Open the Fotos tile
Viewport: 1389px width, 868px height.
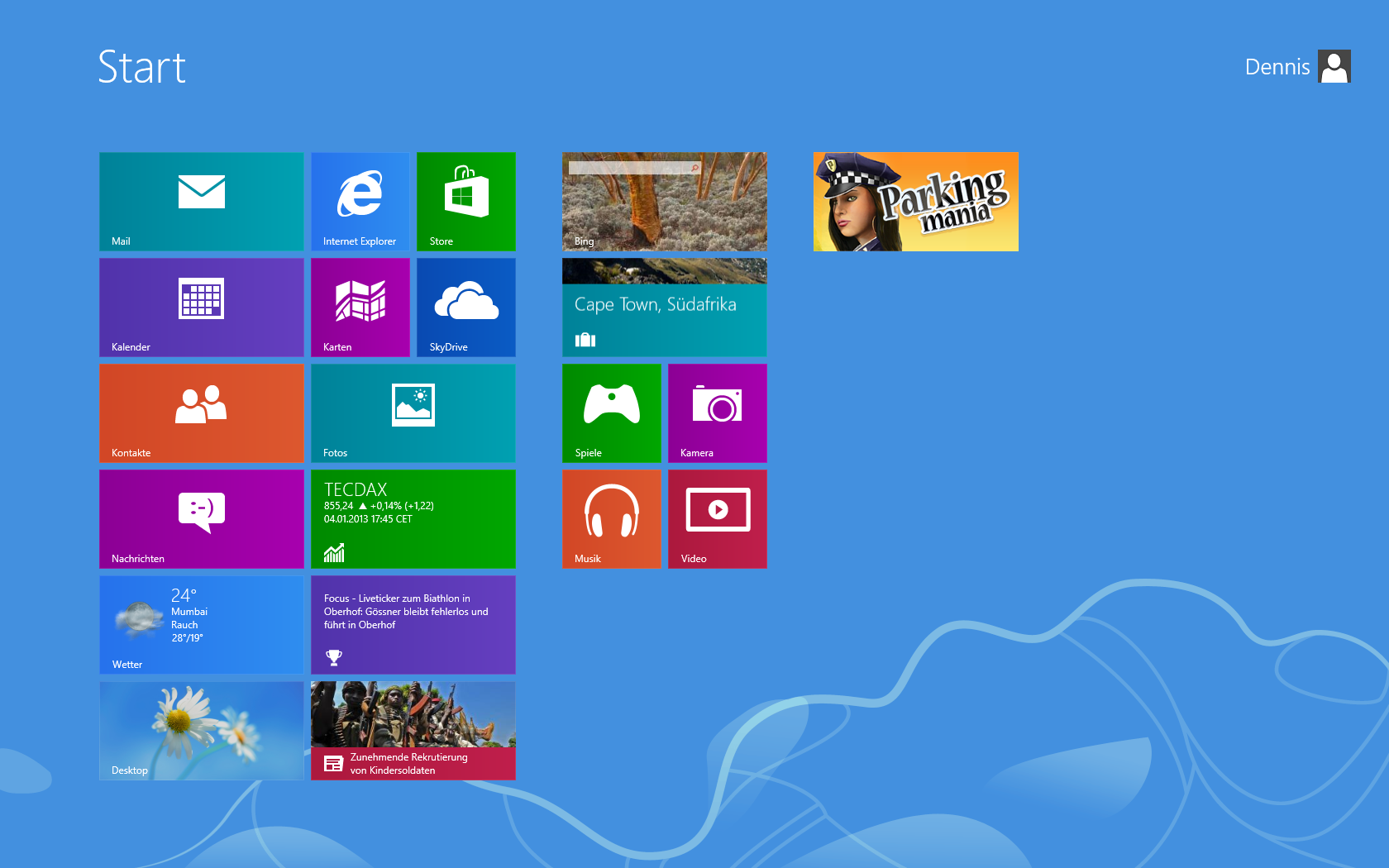coord(413,413)
